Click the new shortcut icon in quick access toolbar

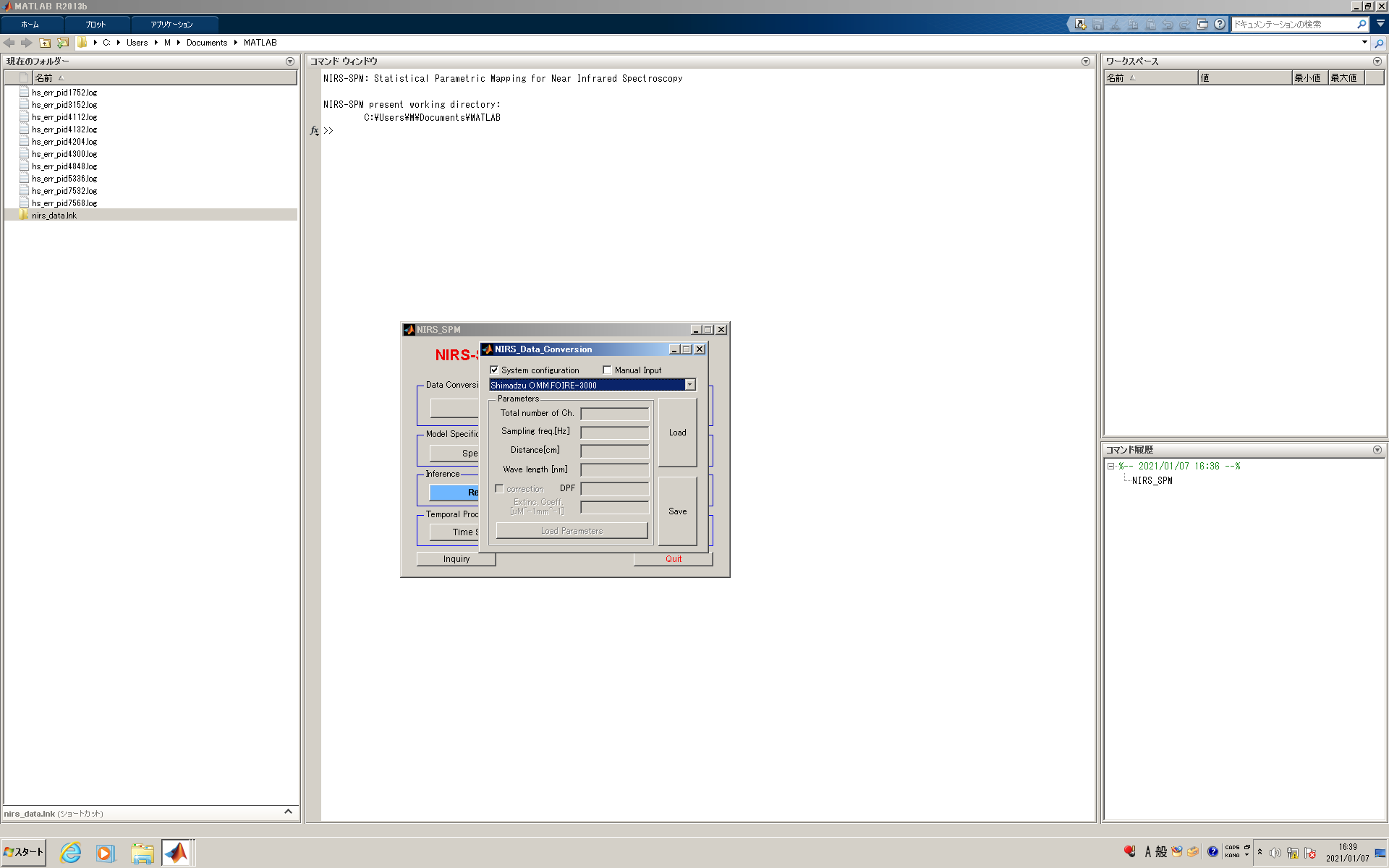pyautogui.click(x=1080, y=25)
